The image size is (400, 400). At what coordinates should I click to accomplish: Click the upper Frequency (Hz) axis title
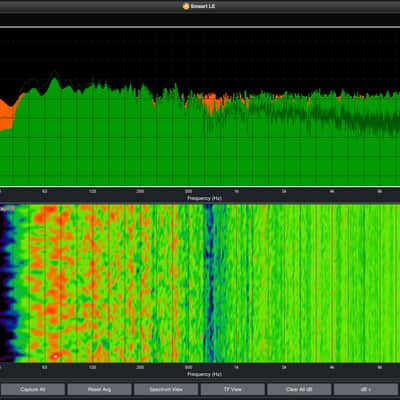point(204,198)
